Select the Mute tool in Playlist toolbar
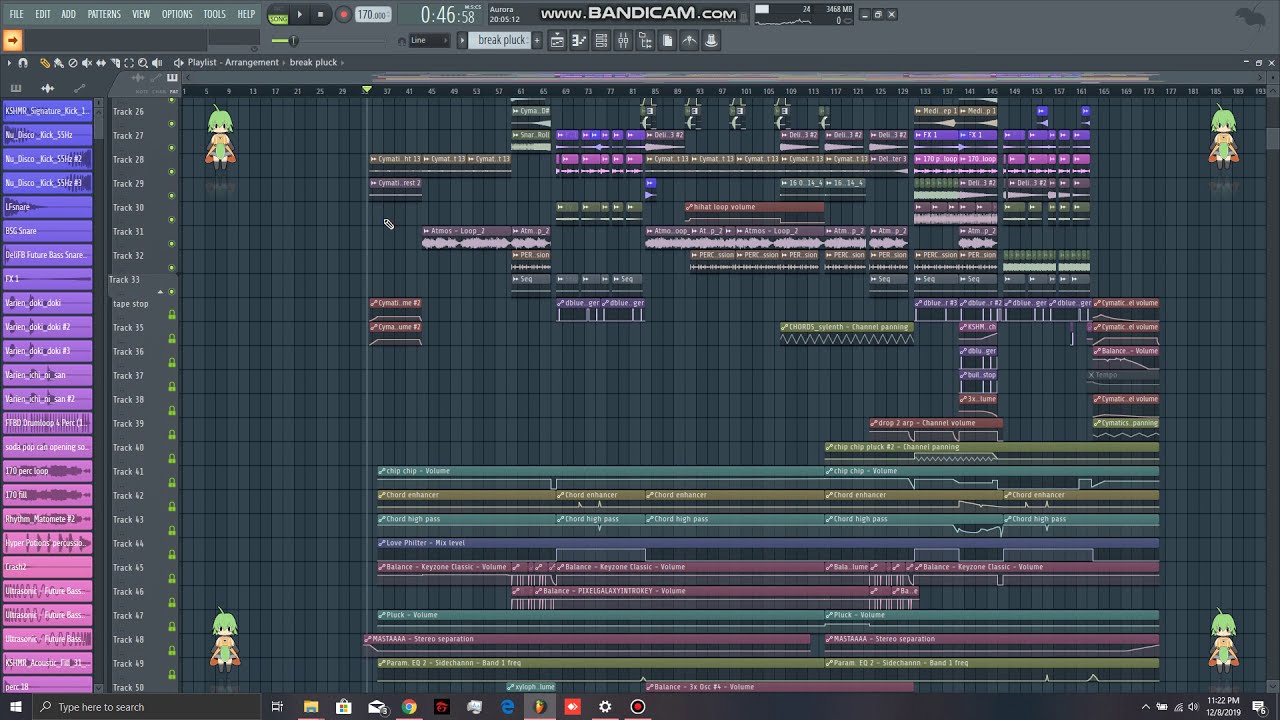 click(86, 62)
